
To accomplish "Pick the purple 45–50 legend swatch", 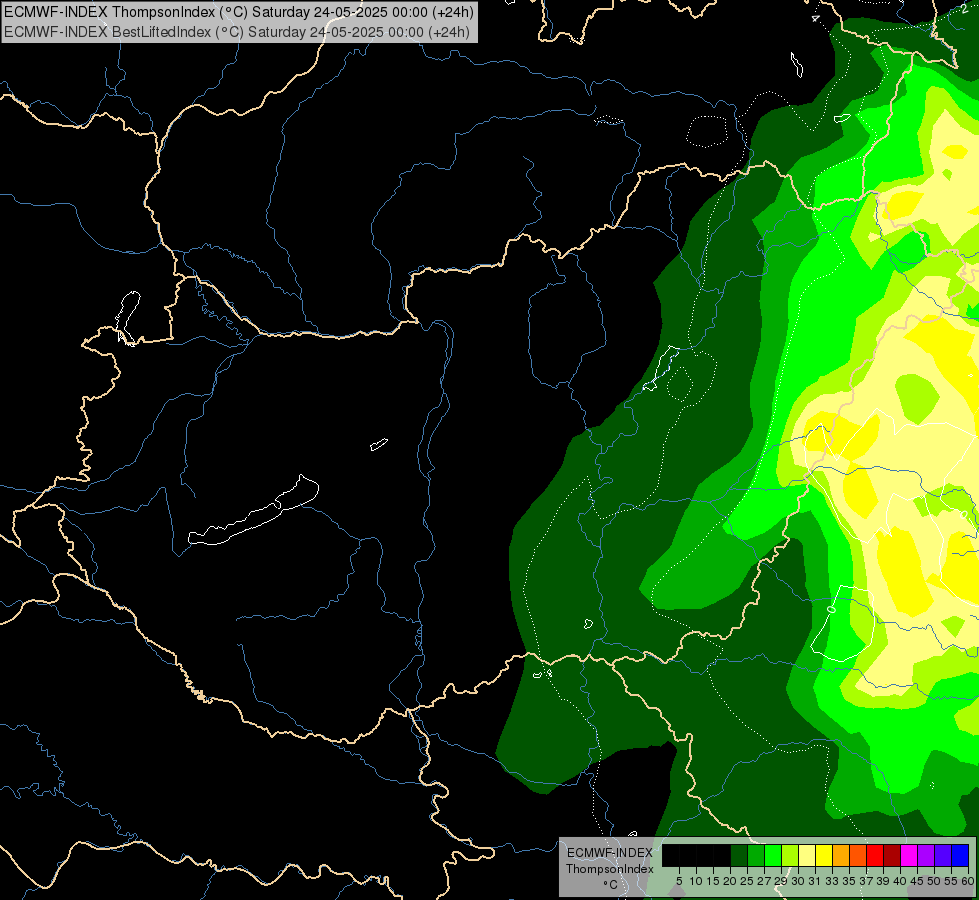I will (x=926, y=855).
